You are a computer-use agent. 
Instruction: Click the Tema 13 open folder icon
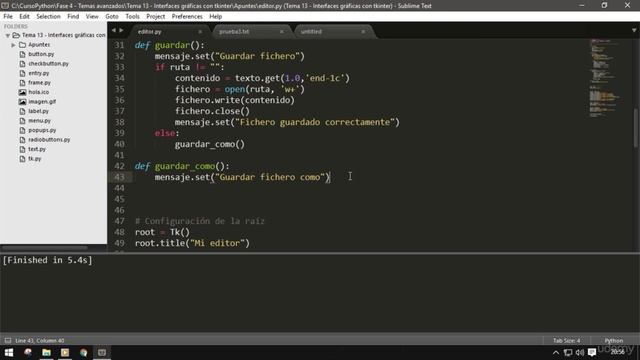point(16,35)
